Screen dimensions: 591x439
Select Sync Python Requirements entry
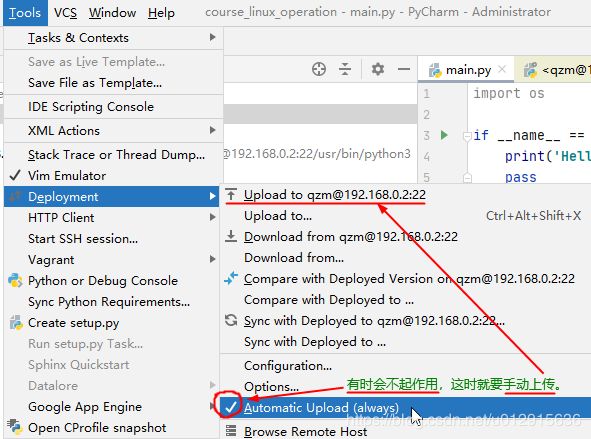[109, 301]
